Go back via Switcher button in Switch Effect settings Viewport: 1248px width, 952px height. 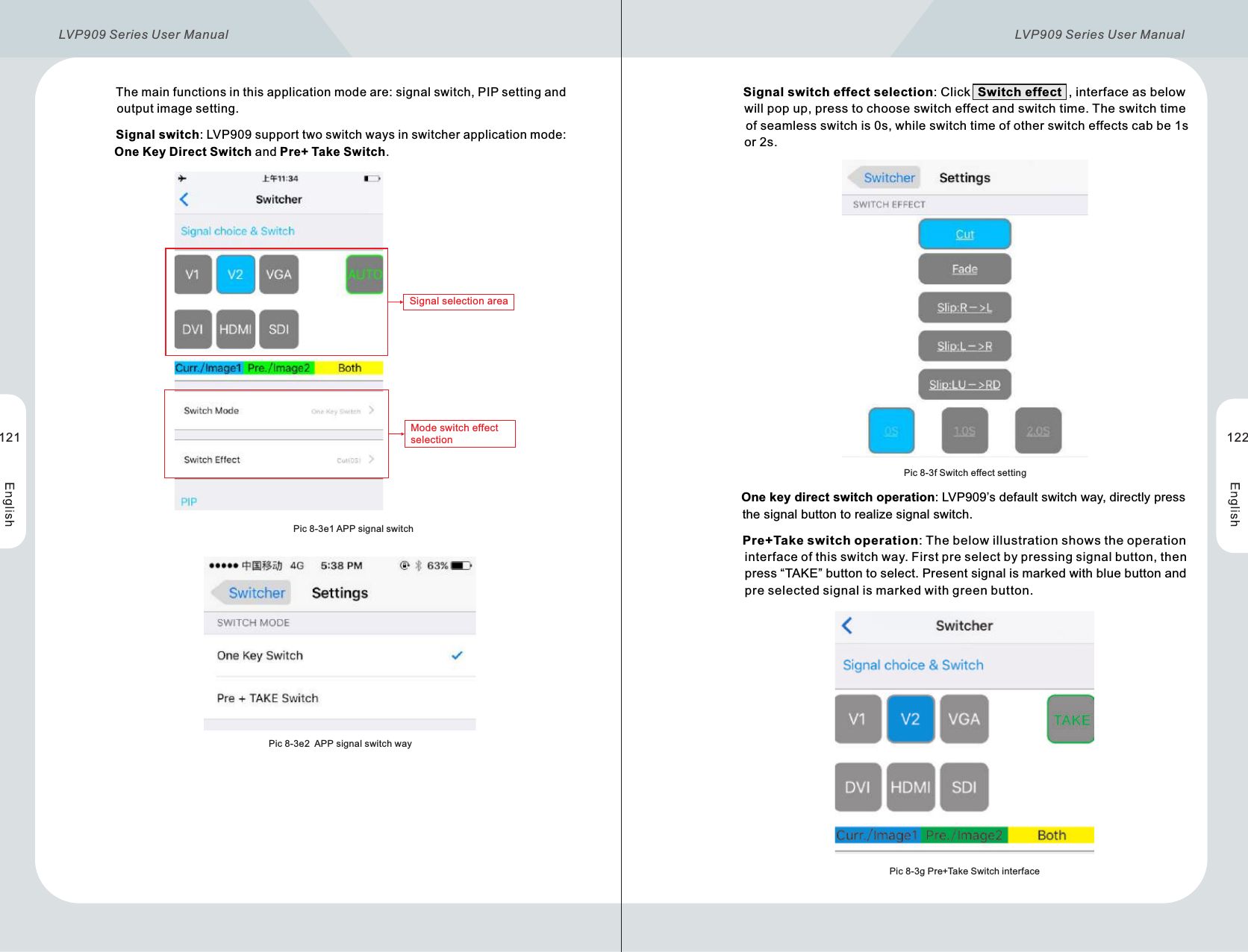[x=884, y=178]
